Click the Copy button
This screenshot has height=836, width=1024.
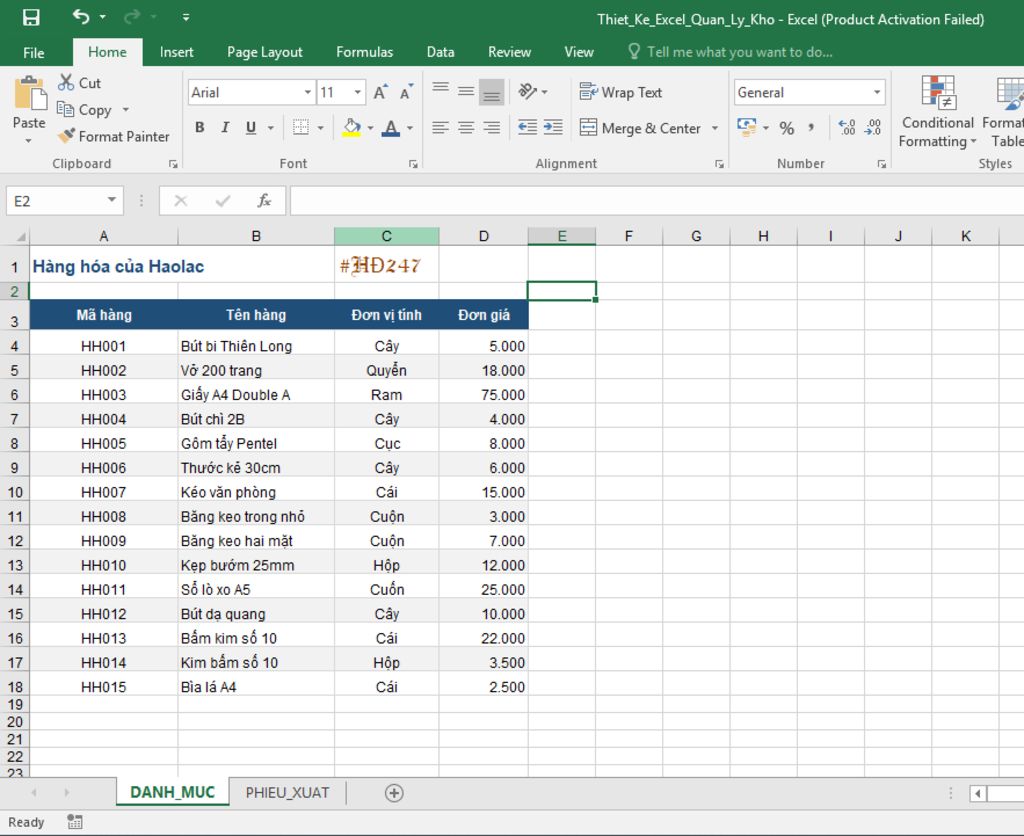coord(85,110)
